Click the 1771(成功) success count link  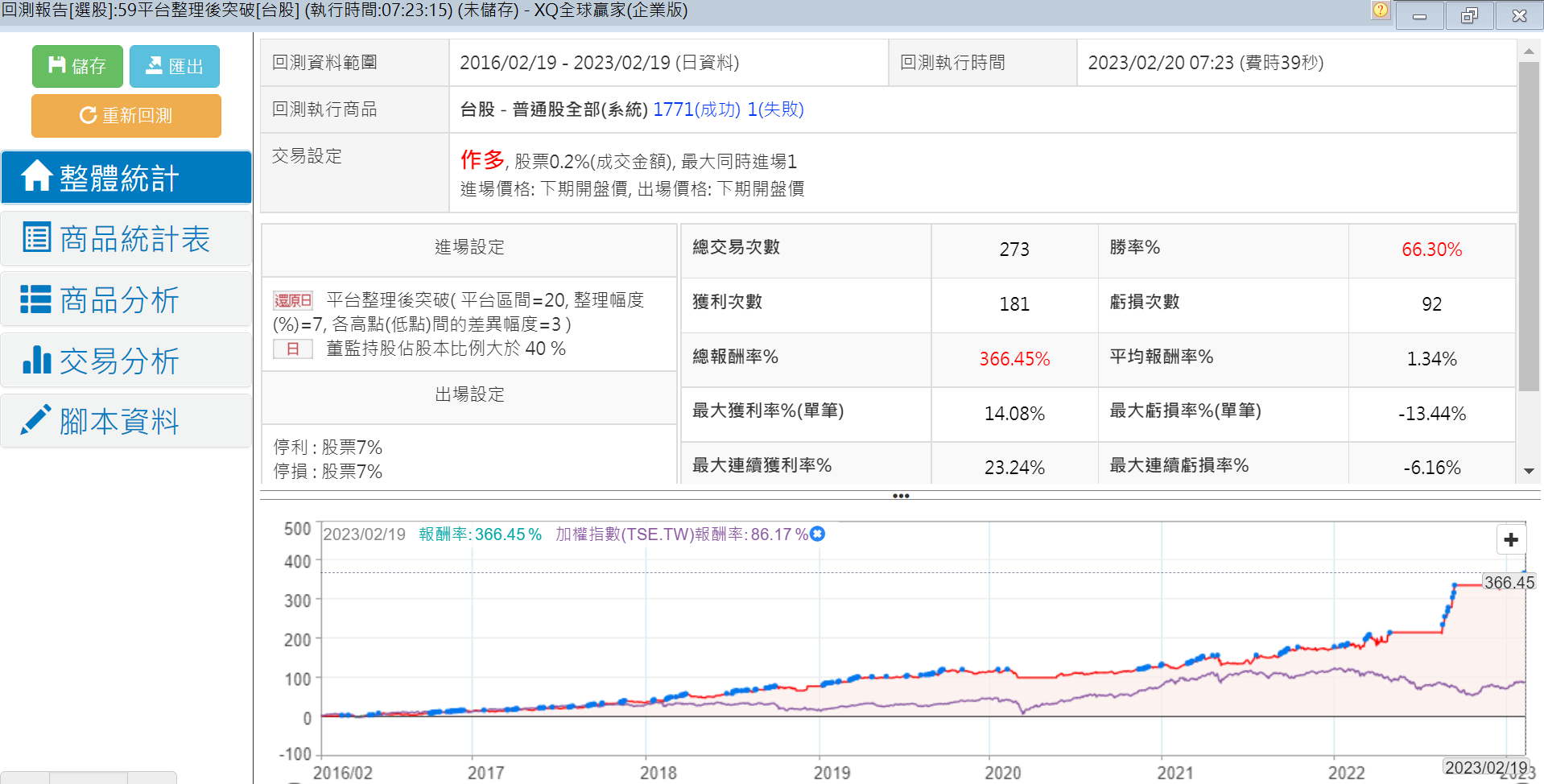[x=696, y=109]
